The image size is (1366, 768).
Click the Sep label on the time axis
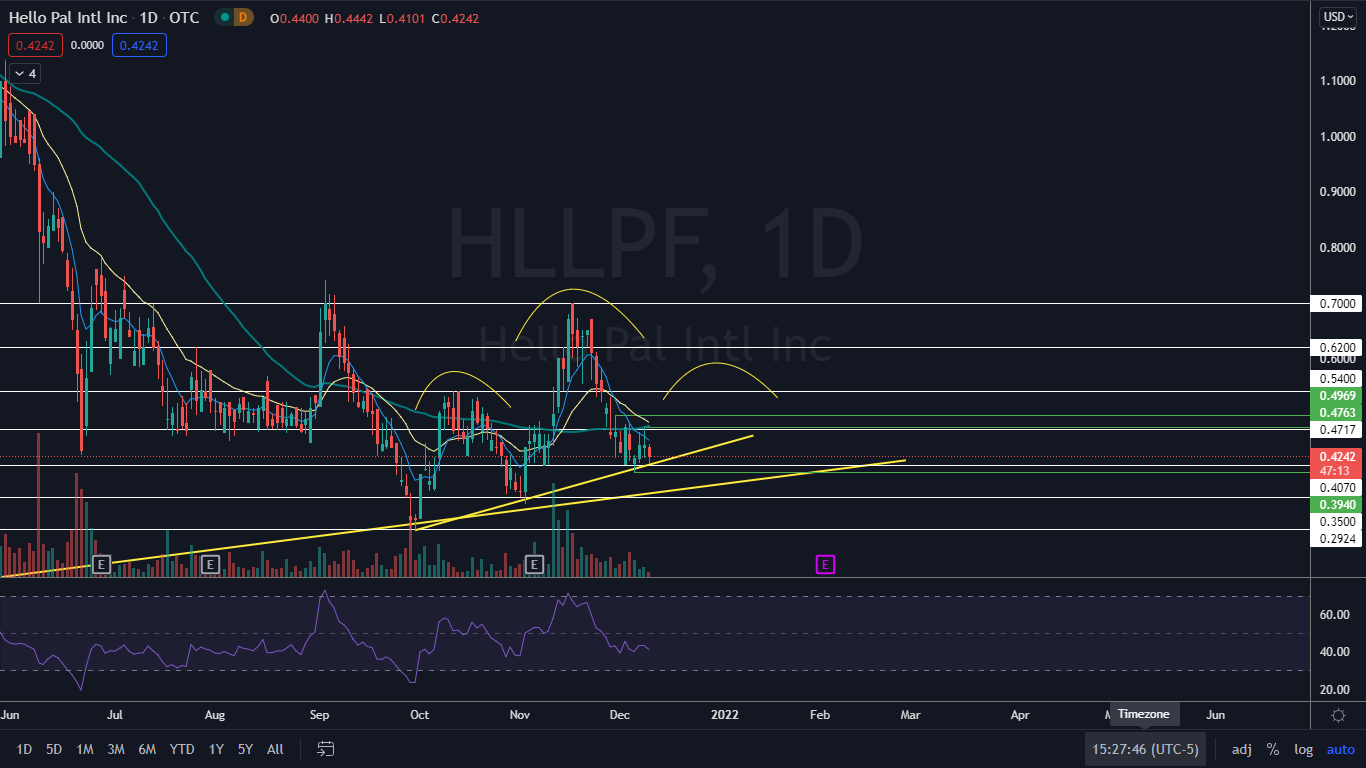(320, 715)
